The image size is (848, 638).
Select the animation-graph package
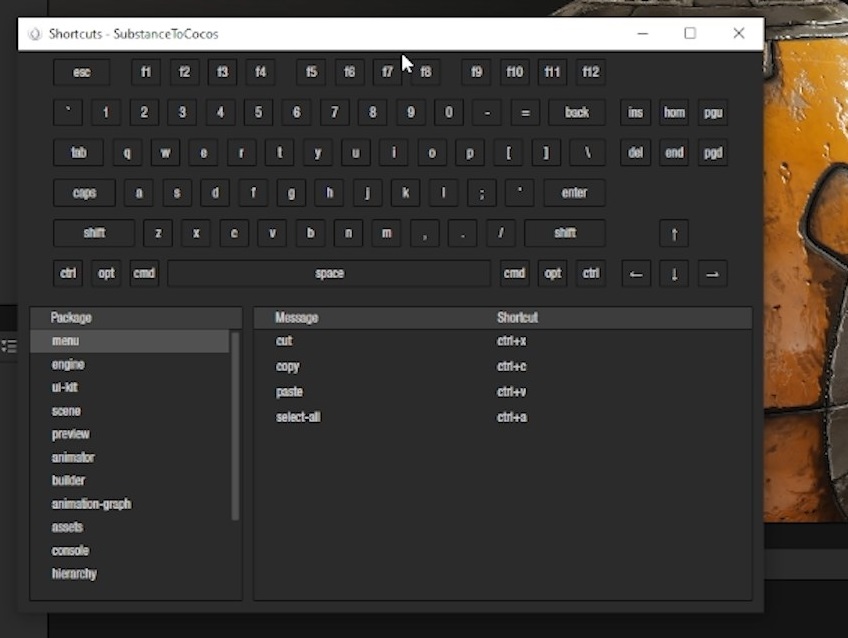[x=91, y=504]
